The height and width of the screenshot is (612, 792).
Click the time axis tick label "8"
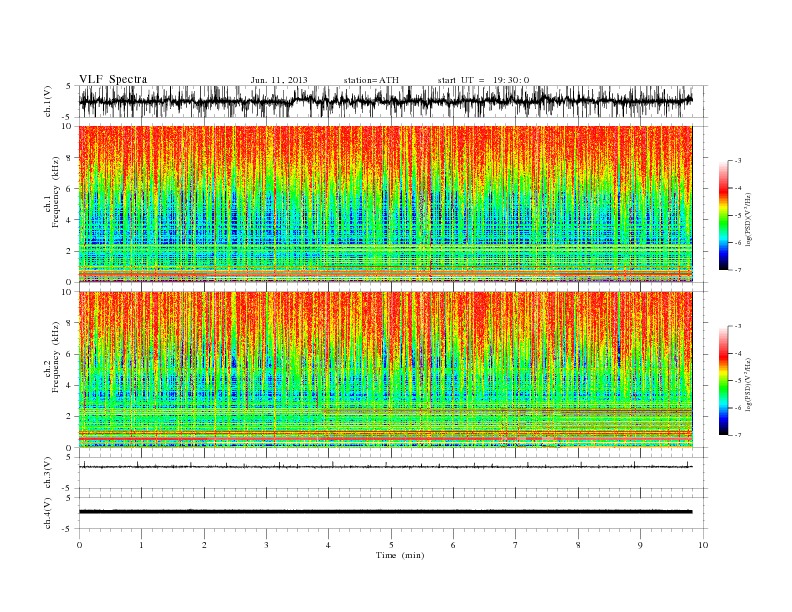578,545
